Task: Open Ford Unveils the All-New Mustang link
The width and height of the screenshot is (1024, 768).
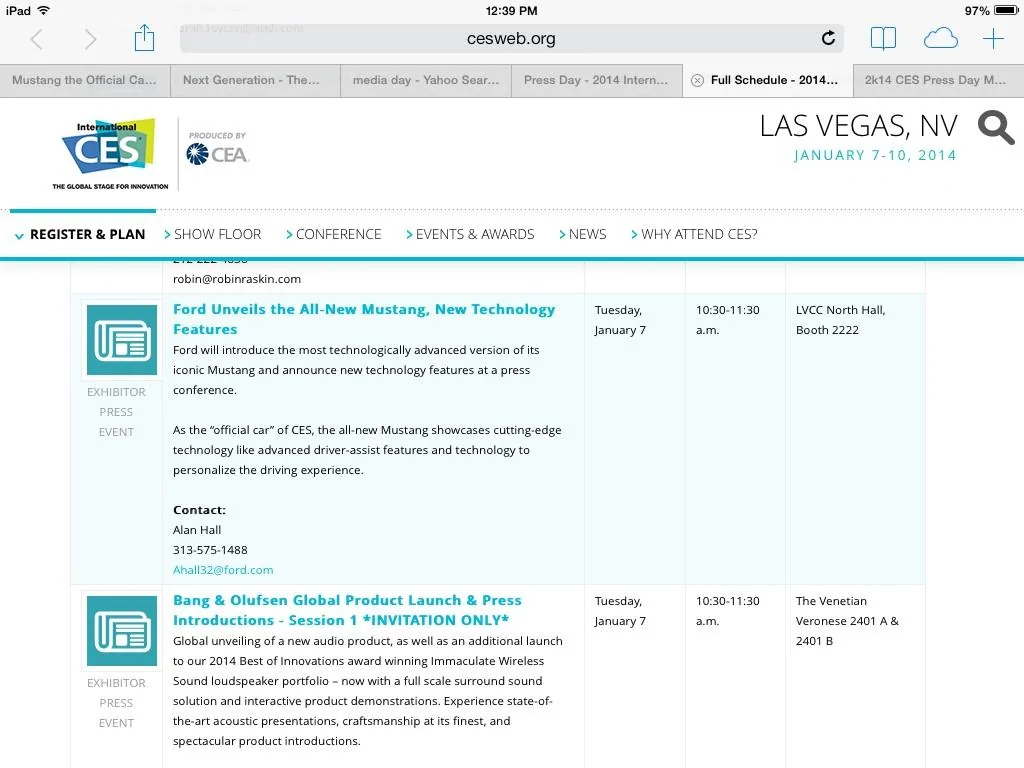Action: [364, 319]
